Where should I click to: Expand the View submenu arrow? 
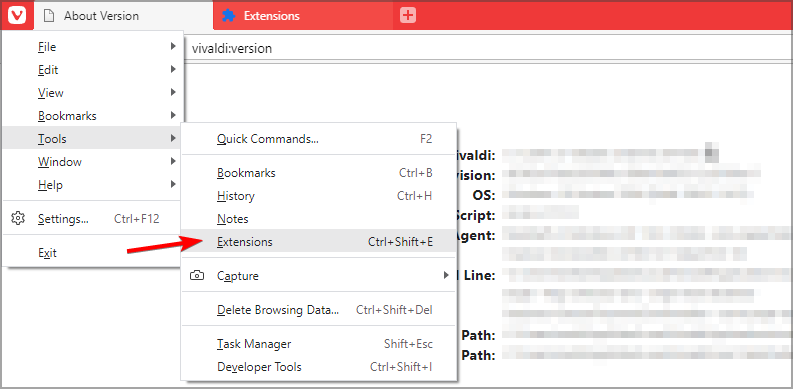tap(173, 92)
